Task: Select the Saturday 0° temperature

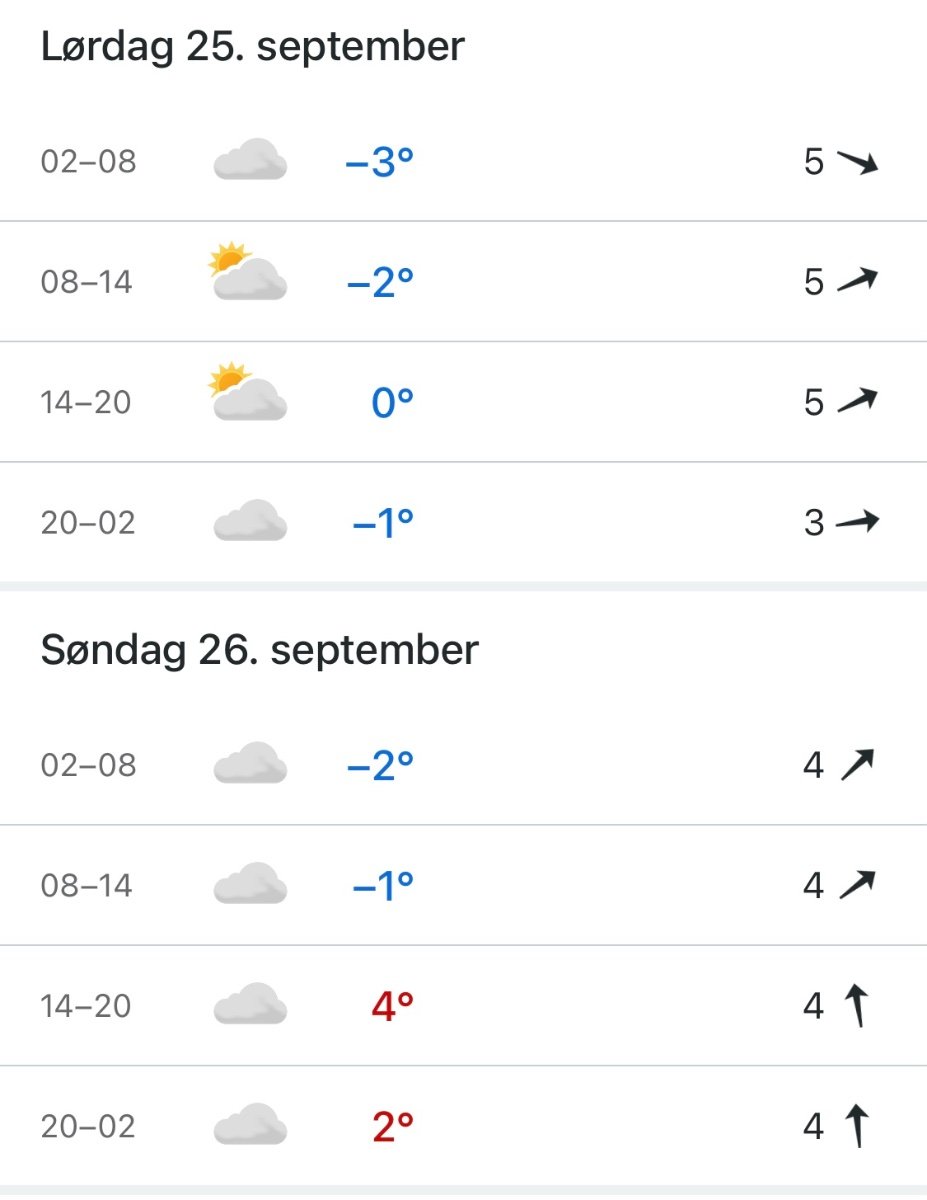Action: [x=392, y=402]
